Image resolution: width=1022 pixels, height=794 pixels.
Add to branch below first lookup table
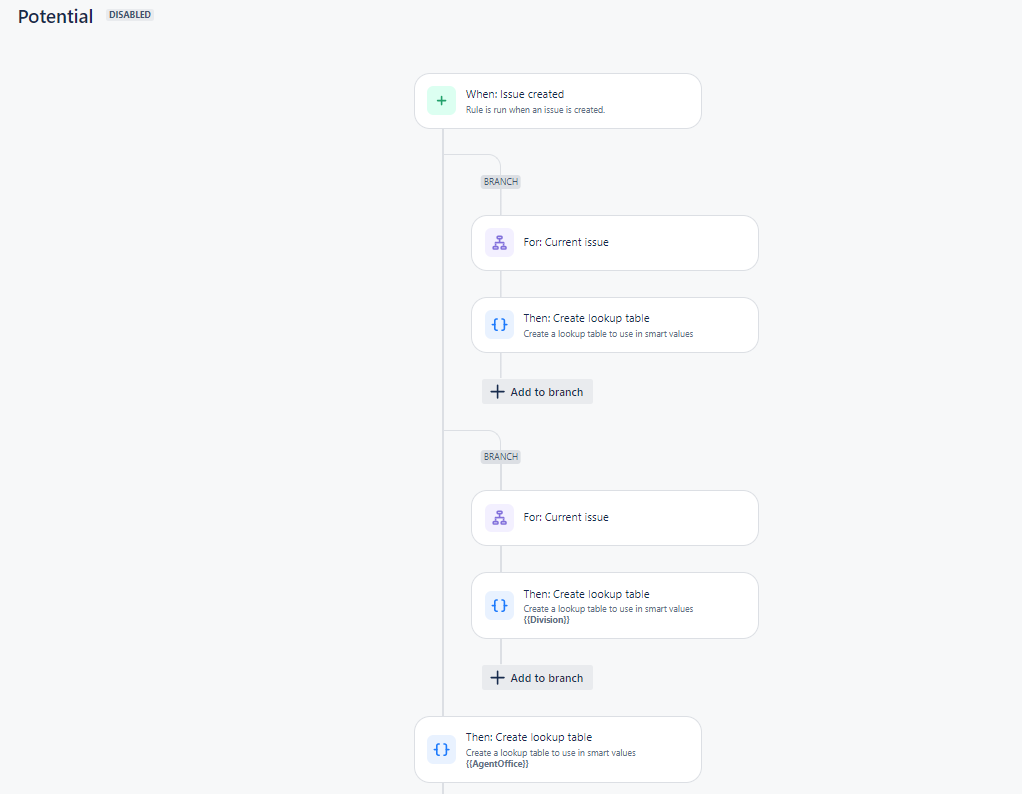[537, 392]
